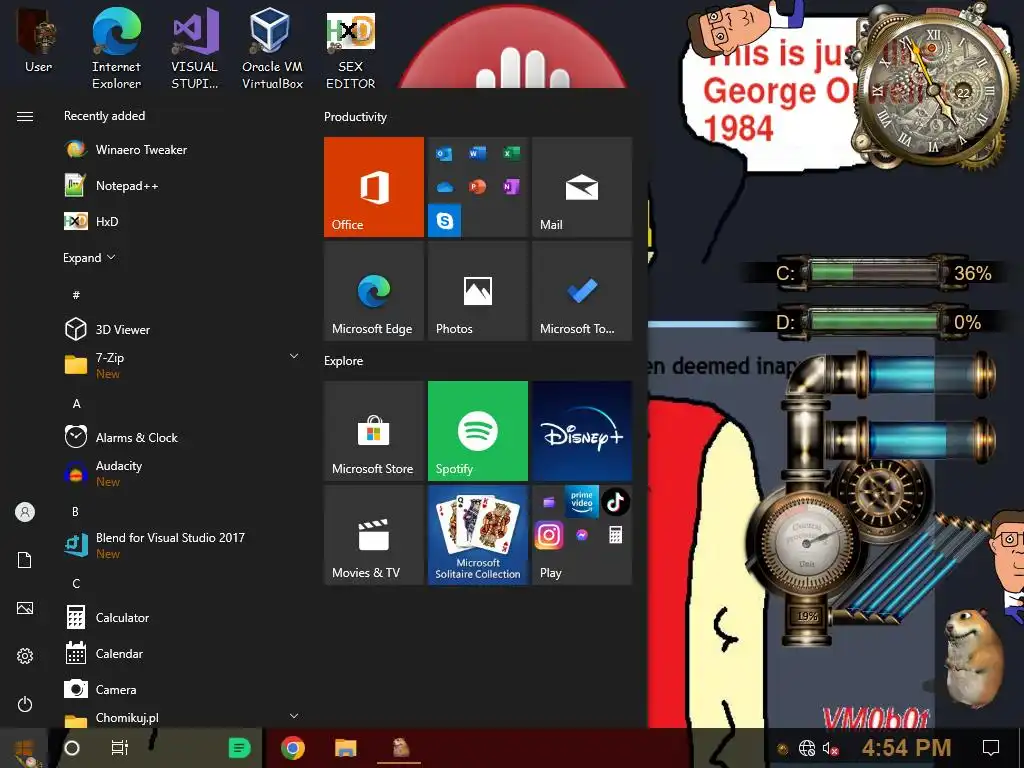Open the HxD EDITOR desktop shortcut

pyautogui.click(x=351, y=49)
